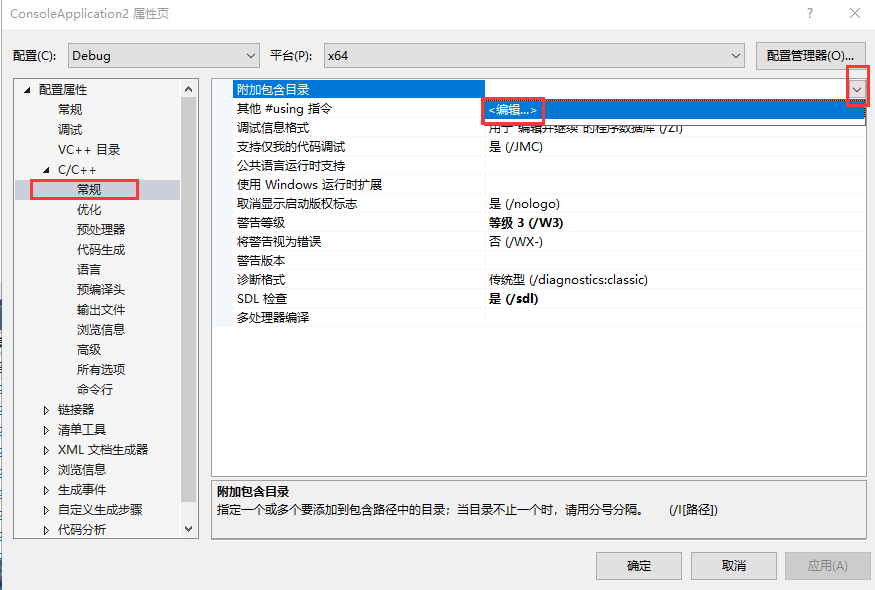The height and width of the screenshot is (590, 875).
Task: Expand the 链接器 tree node
Action: point(45,409)
